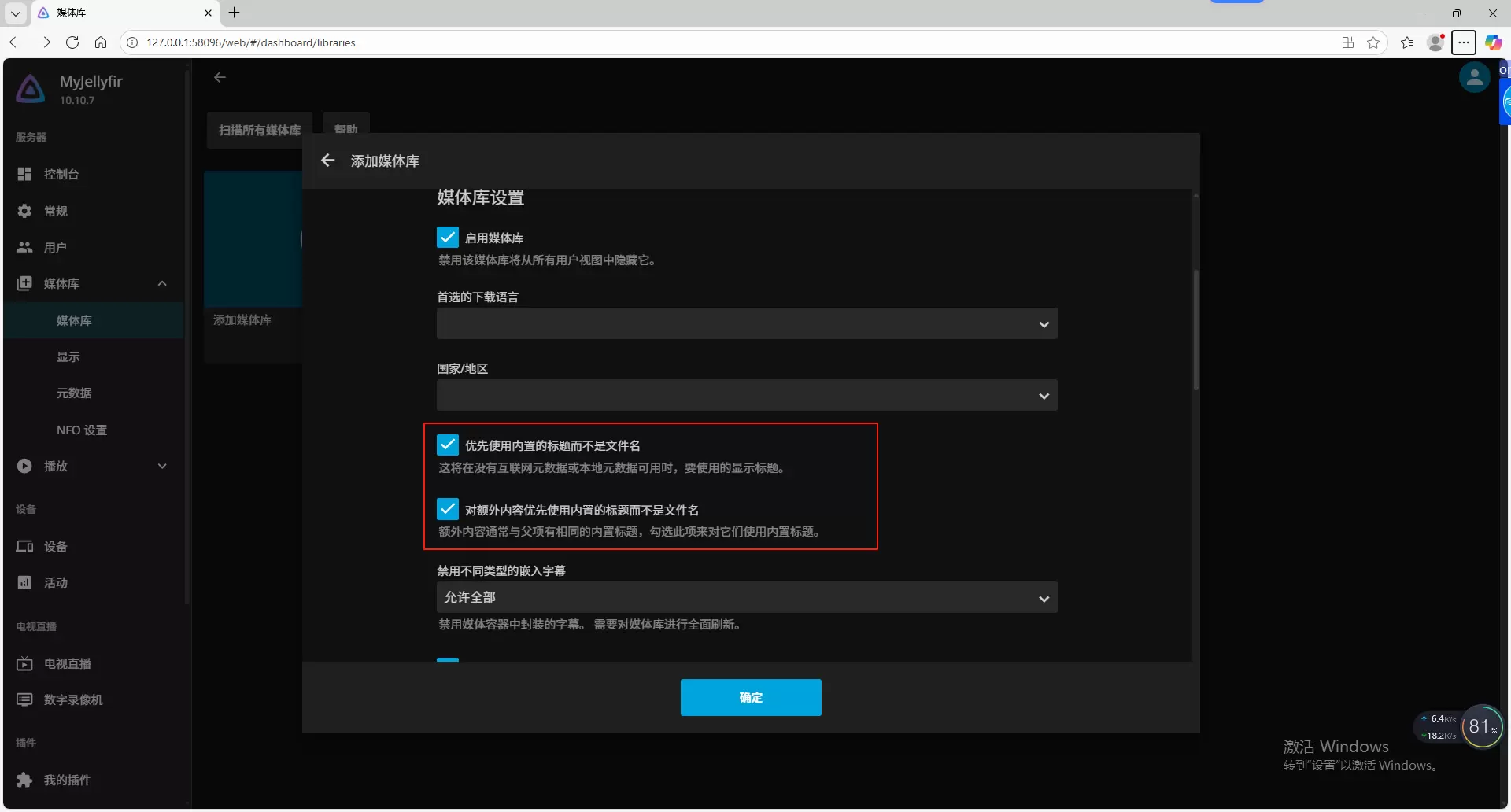Image resolution: width=1511 pixels, height=812 pixels.
Task: Open the 控制台 dashboard icon in sidebar
Action: coord(25,174)
